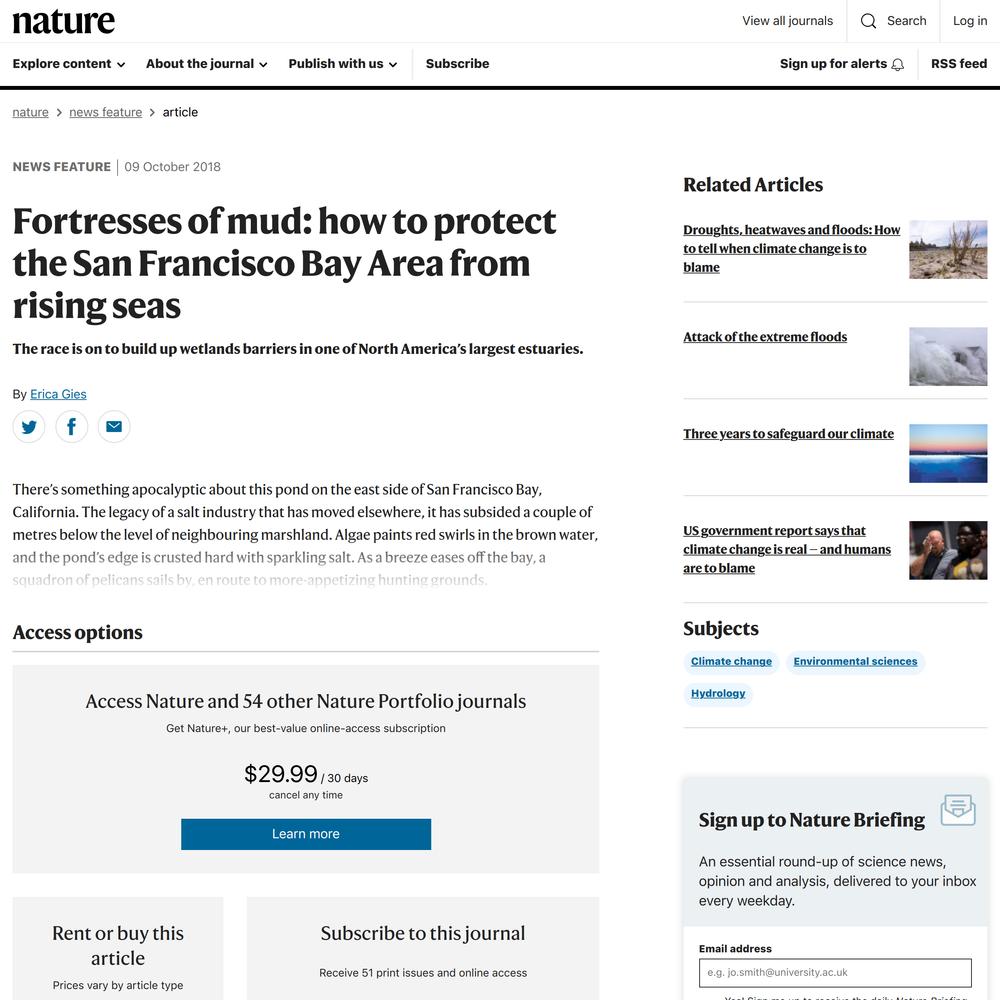The width and height of the screenshot is (1000, 1000).
Task: Open Attack of the extreme floods thumbnail
Action: (948, 357)
